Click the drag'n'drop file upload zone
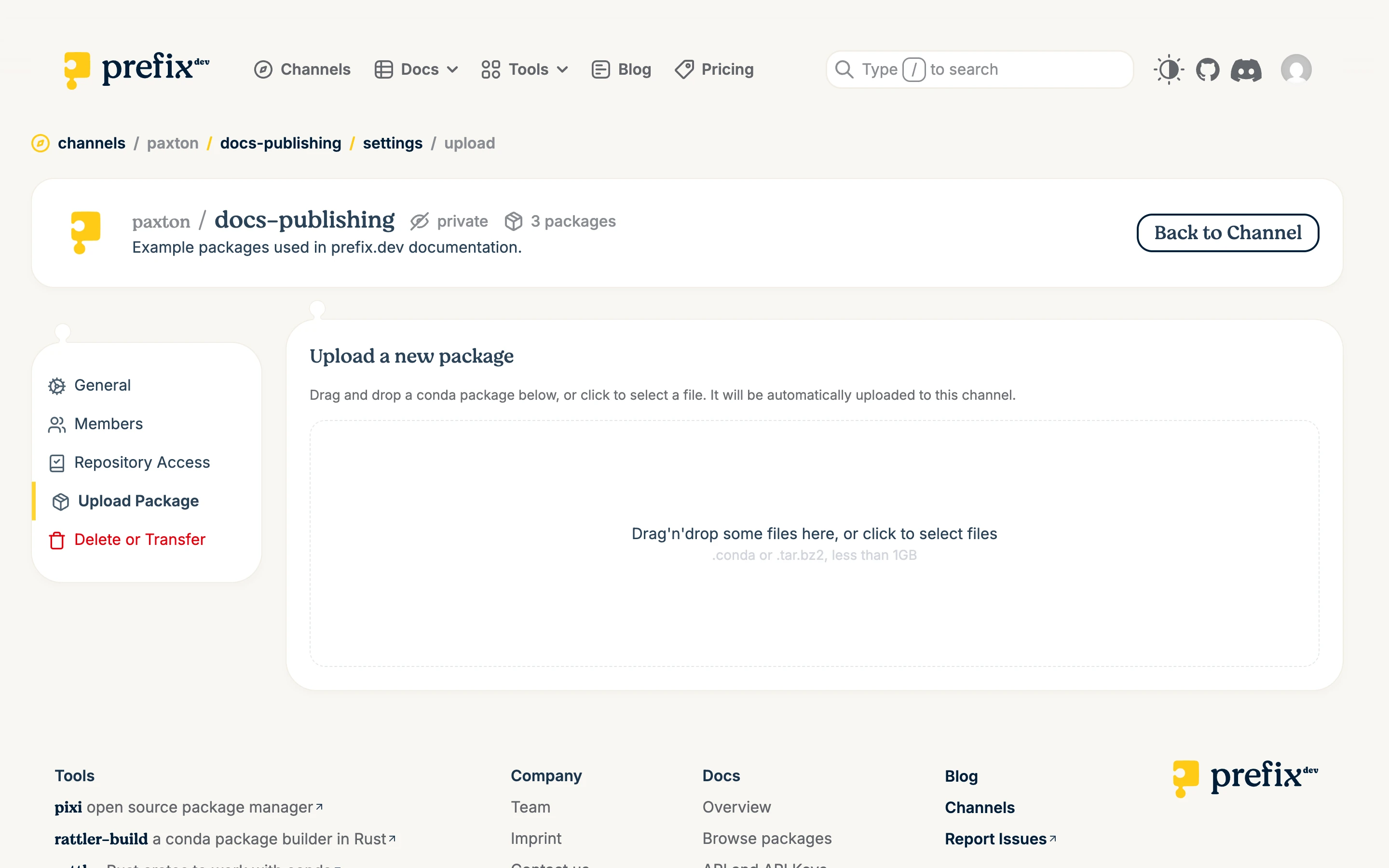 pos(815,543)
